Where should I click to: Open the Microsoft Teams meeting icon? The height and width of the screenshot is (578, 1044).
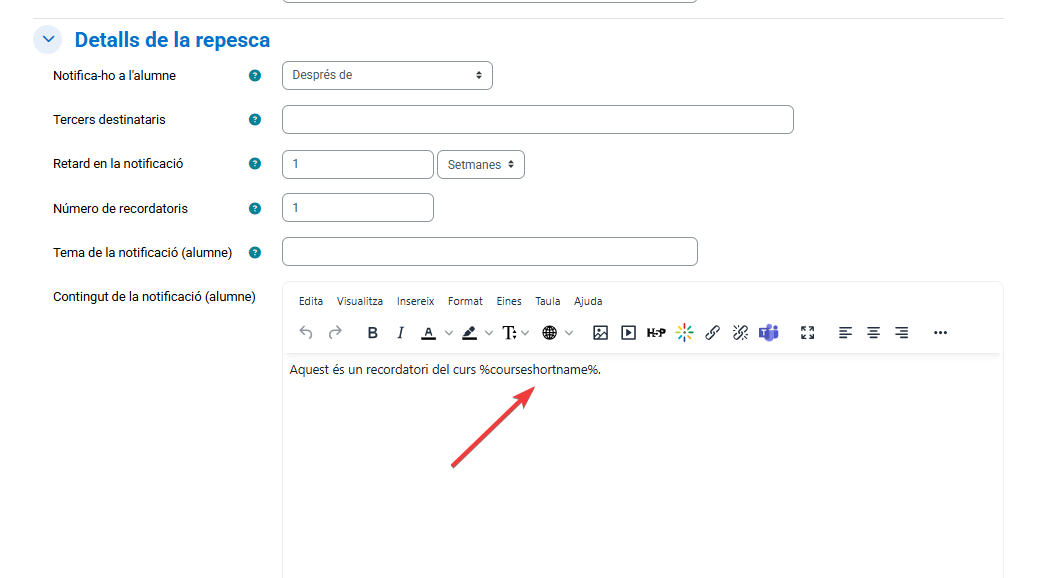[x=768, y=333]
